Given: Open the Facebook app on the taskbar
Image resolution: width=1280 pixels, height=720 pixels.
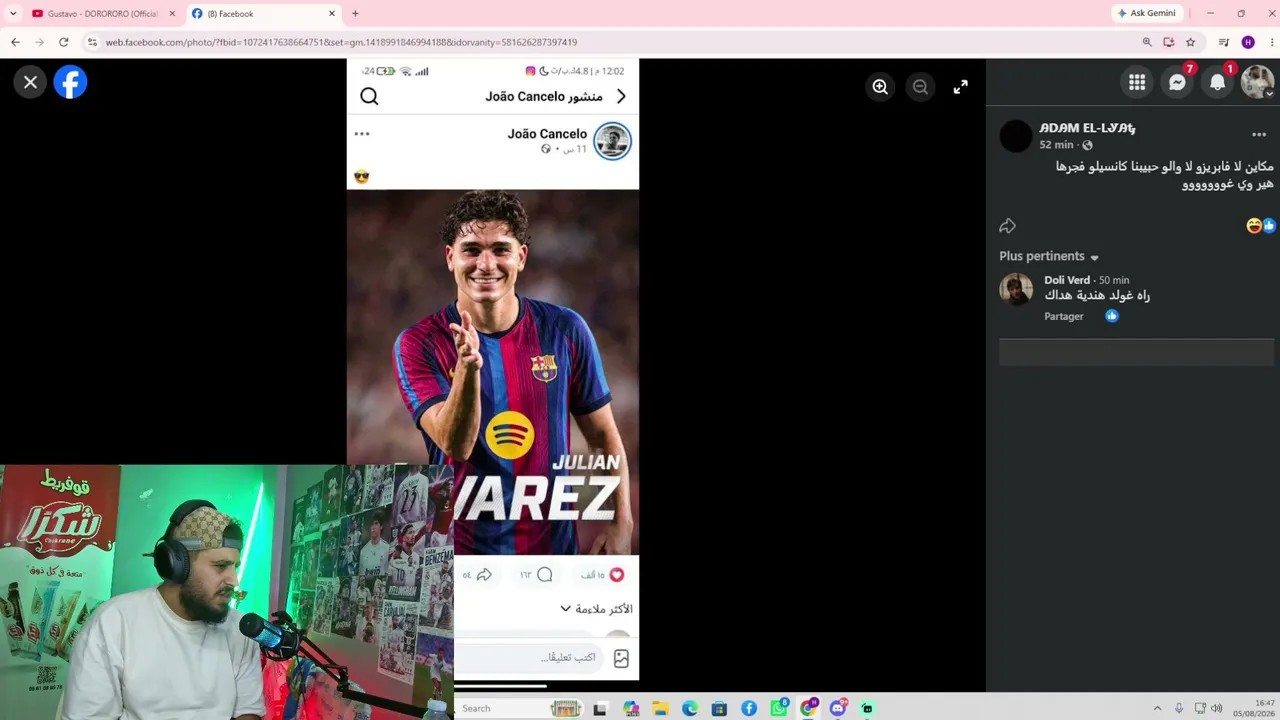Looking at the screenshot, I should (x=749, y=709).
